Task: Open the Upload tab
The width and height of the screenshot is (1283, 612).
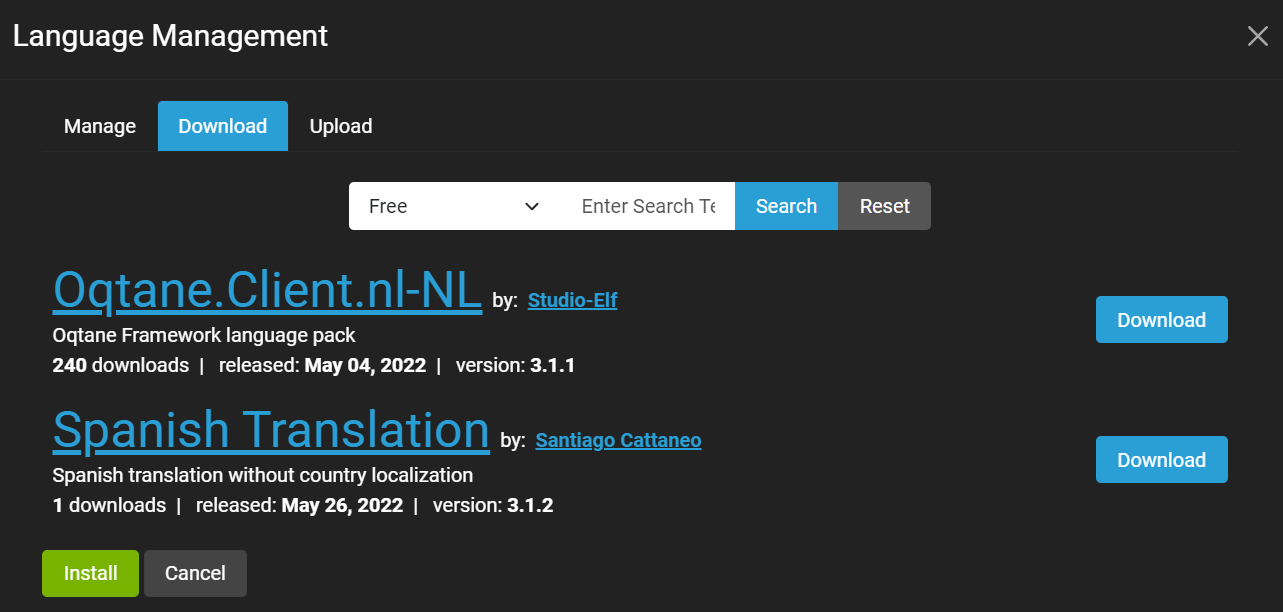Action: [x=341, y=126]
